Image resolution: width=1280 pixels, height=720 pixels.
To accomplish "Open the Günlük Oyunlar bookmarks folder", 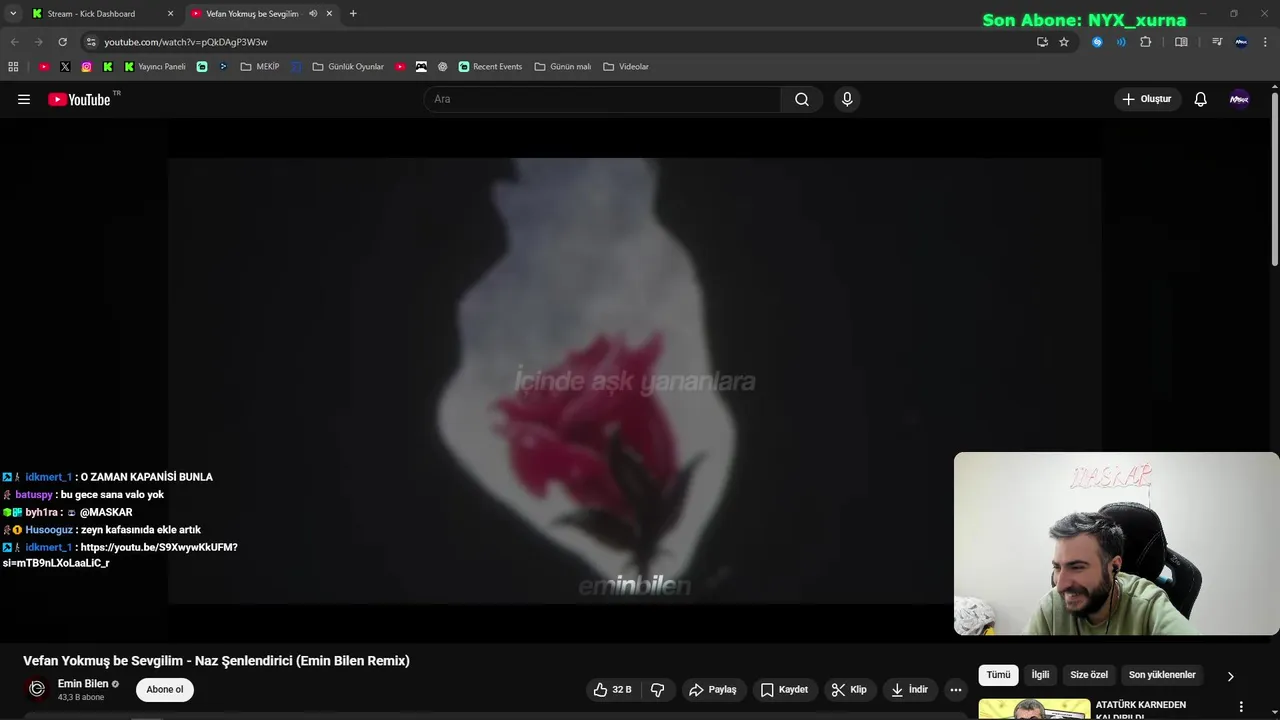I will (x=348, y=67).
